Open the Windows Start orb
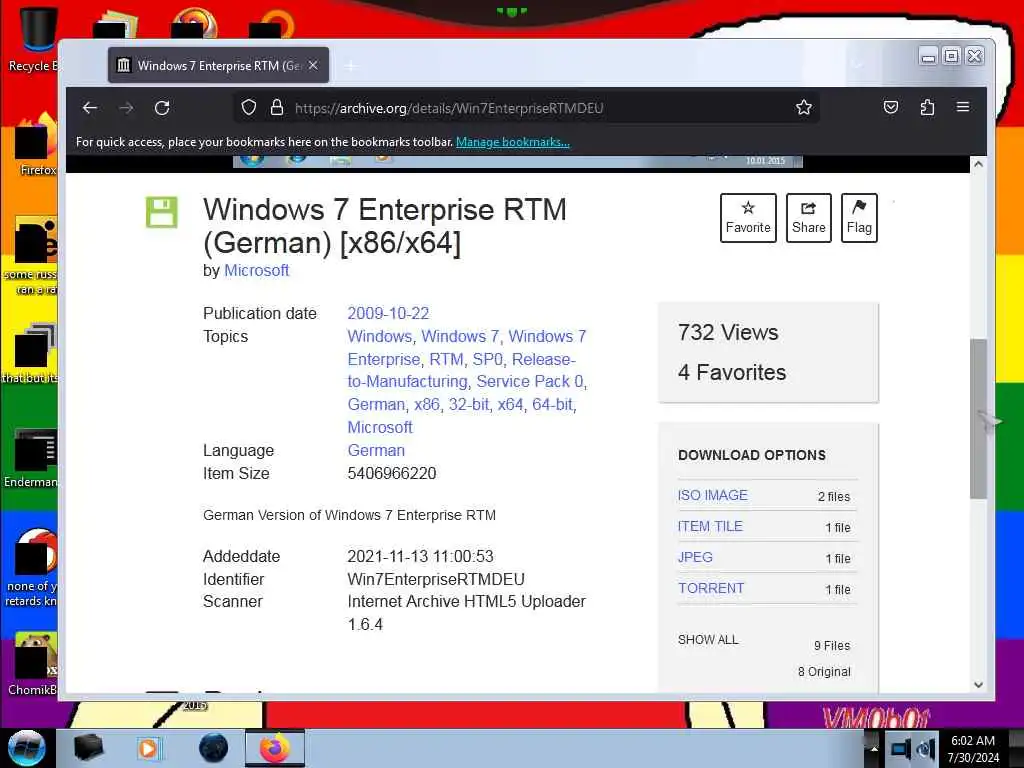Viewport: 1024px width, 768px height. pos(26,748)
